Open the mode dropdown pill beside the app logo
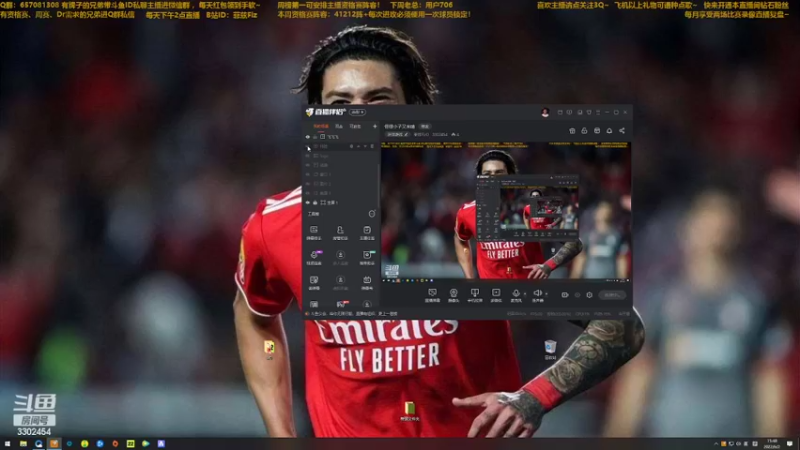Viewport: 800px width, 450px height. pos(357,112)
